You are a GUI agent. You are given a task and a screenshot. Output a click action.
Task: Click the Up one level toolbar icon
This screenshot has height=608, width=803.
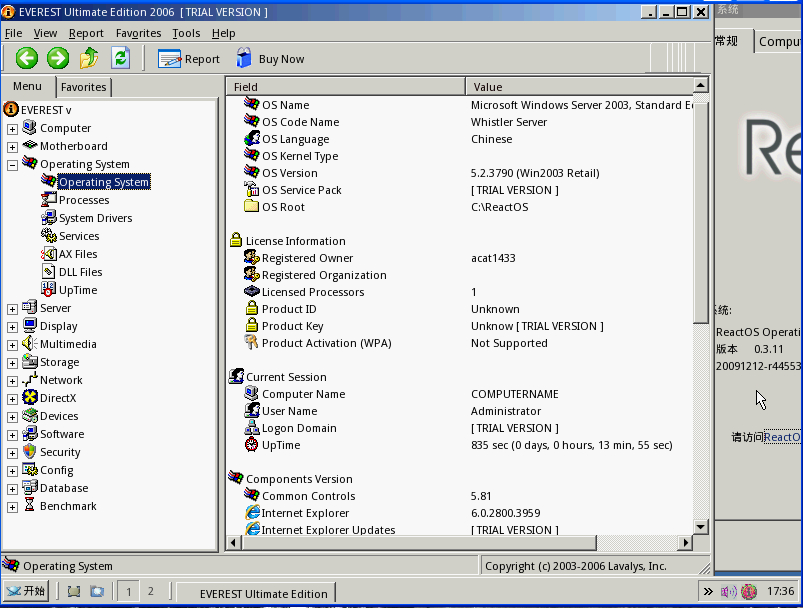(89, 58)
